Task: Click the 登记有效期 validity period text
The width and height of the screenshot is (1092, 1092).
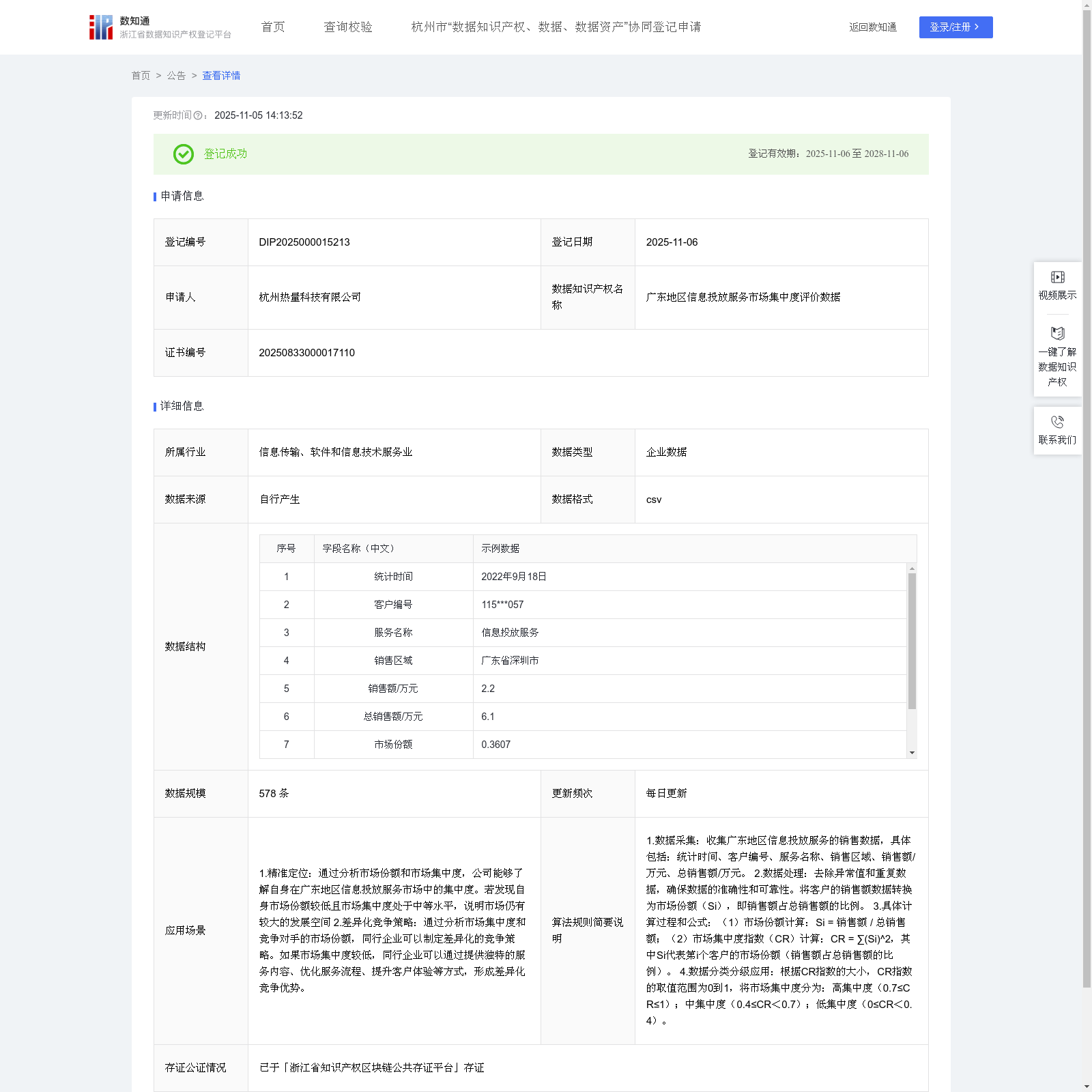Action: pos(829,154)
